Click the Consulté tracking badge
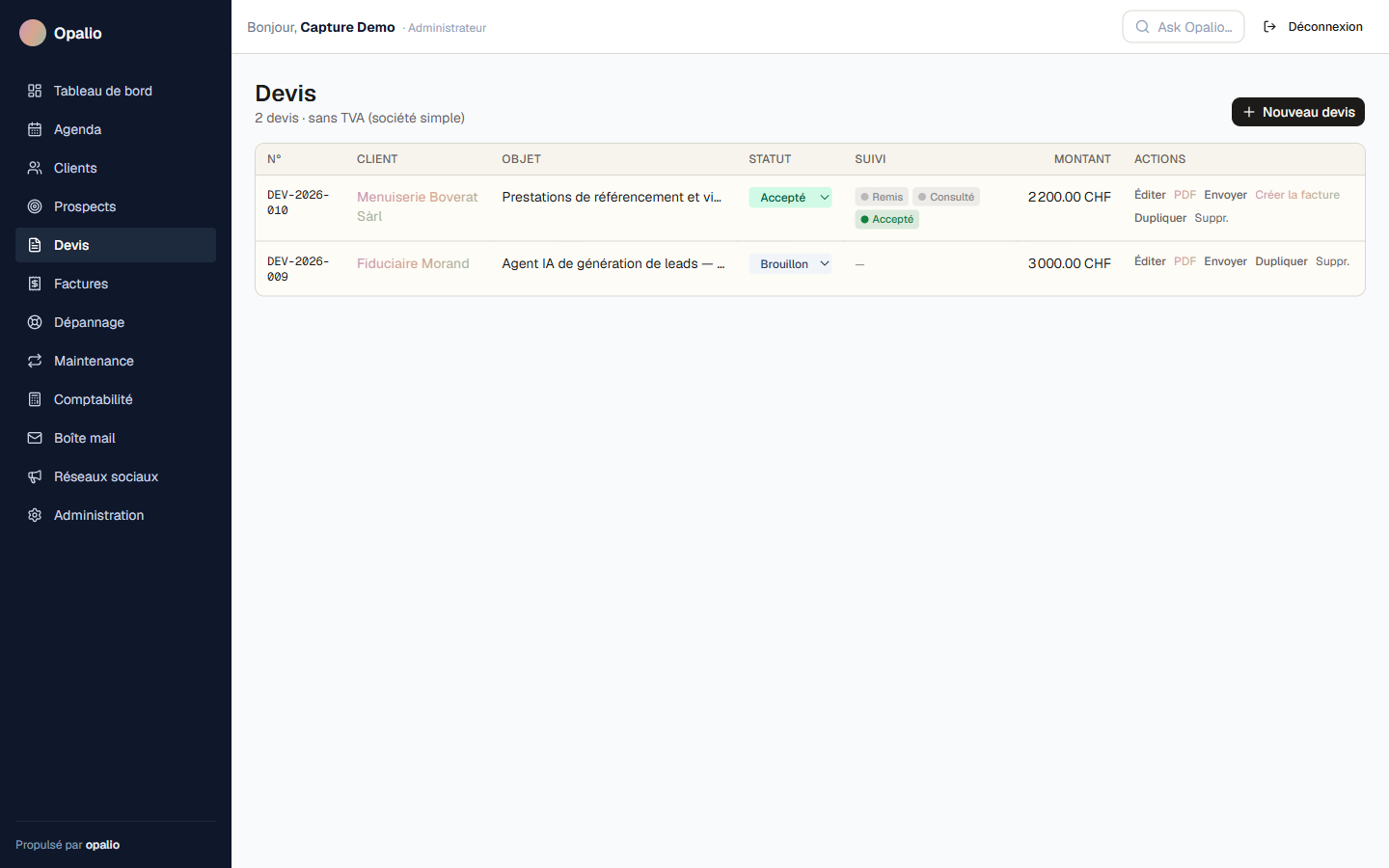 click(x=946, y=197)
